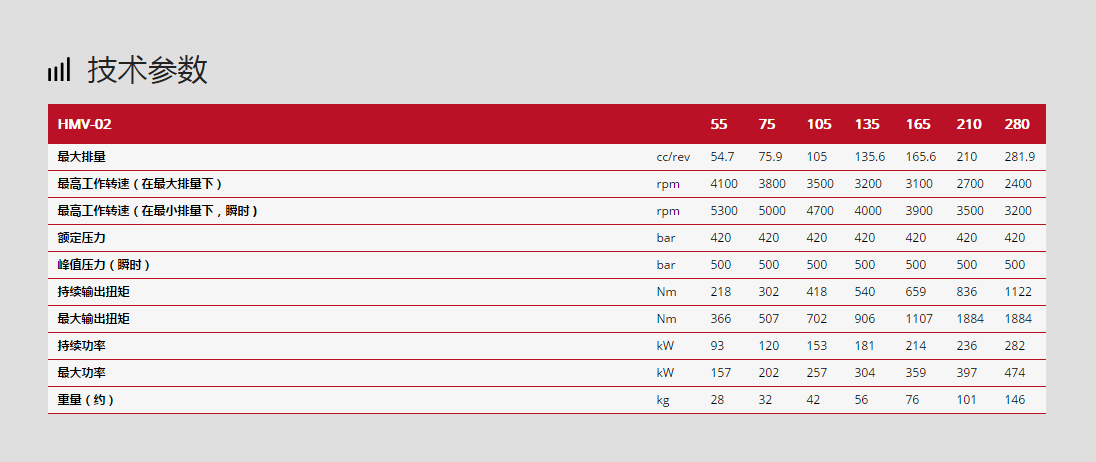Select the HMV-02 table header label
1096x462 pixels.
tap(85, 124)
